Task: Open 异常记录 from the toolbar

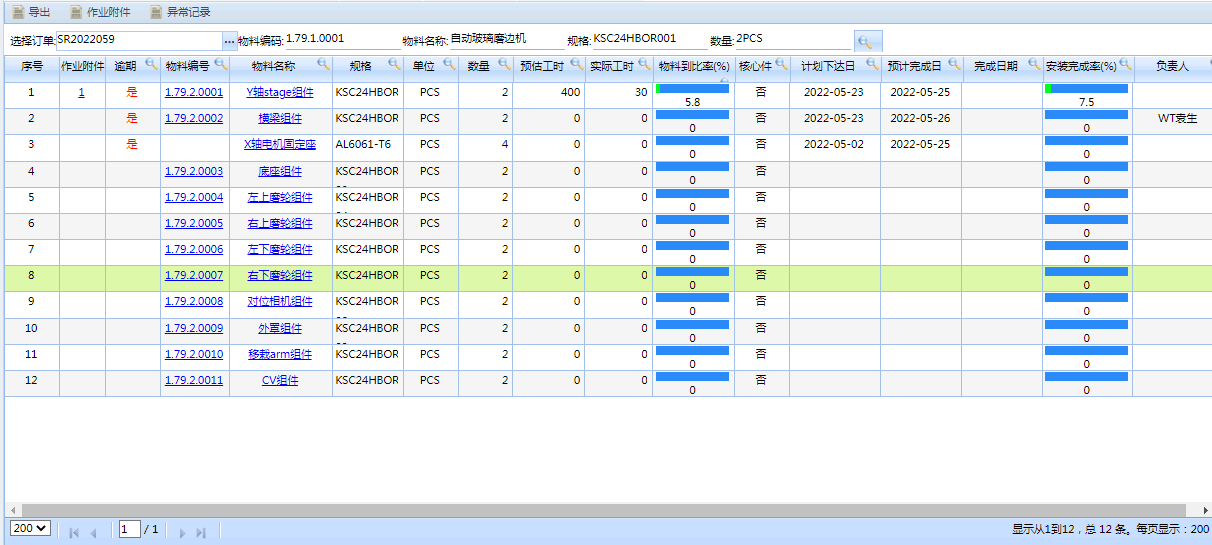Action: tap(180, 12)
